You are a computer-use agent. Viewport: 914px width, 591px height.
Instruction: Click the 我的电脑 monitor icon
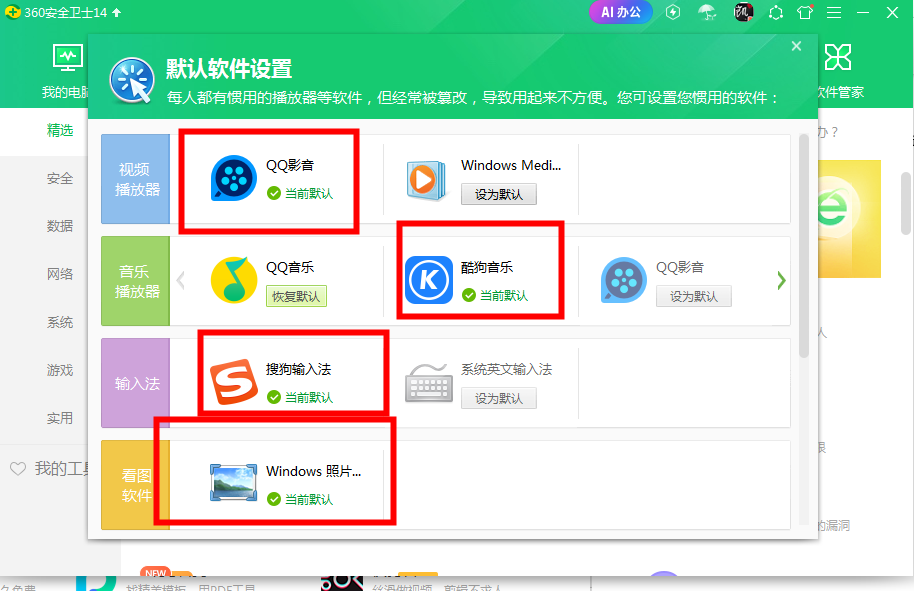tap(68, 58)
